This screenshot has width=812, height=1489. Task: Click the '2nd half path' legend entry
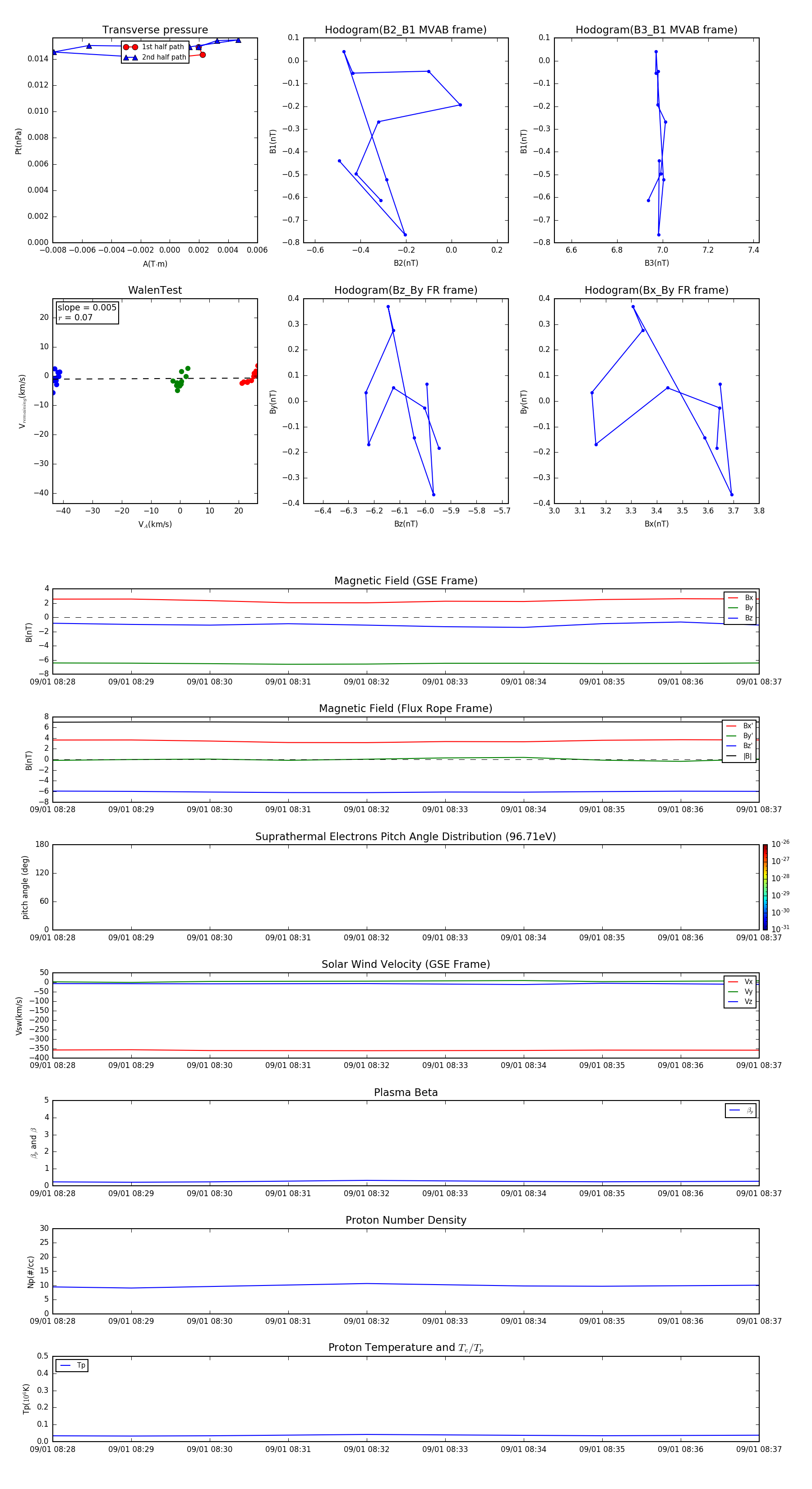click(x=155, y=57)
